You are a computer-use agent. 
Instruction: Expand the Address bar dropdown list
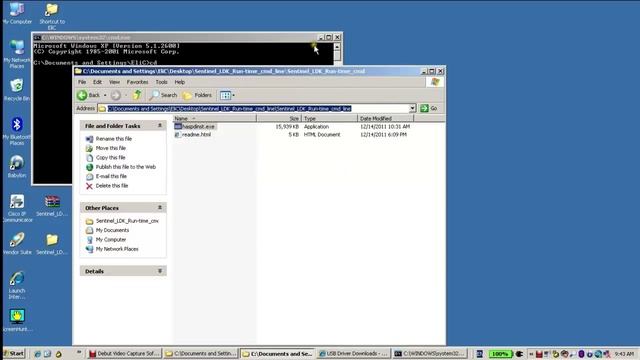(413, 108)
